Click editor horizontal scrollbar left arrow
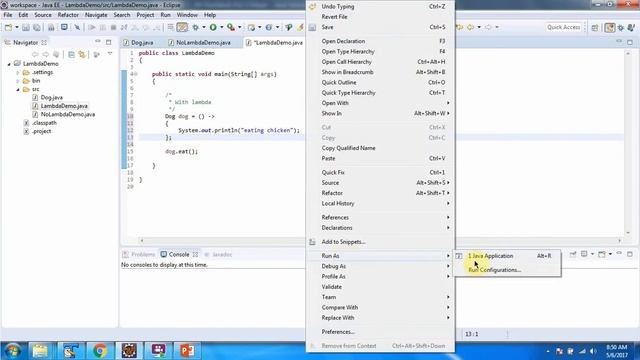The image size is (640, 360). (x=142, y=240)
